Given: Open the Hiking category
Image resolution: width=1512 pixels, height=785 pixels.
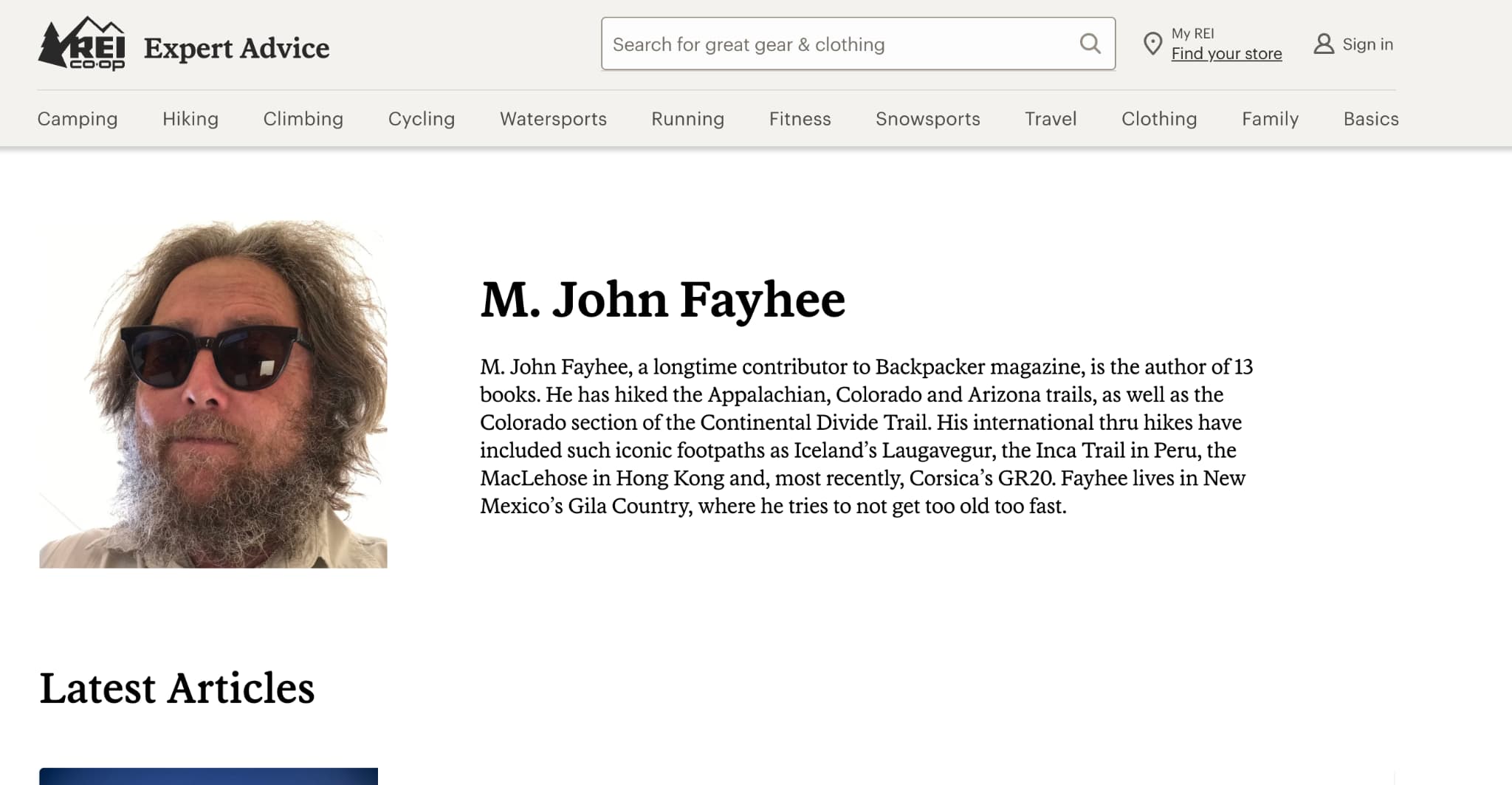Looking at the screenshot, I should (x=190, y=119).
